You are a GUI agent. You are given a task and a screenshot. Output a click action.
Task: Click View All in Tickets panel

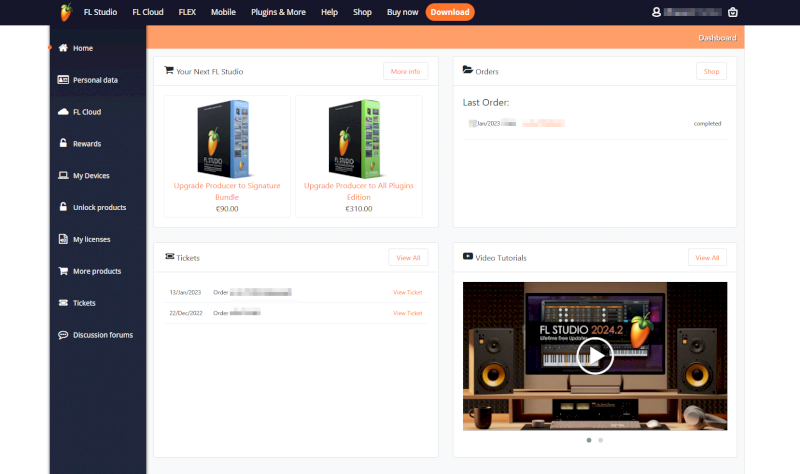(x=408, y=258)
